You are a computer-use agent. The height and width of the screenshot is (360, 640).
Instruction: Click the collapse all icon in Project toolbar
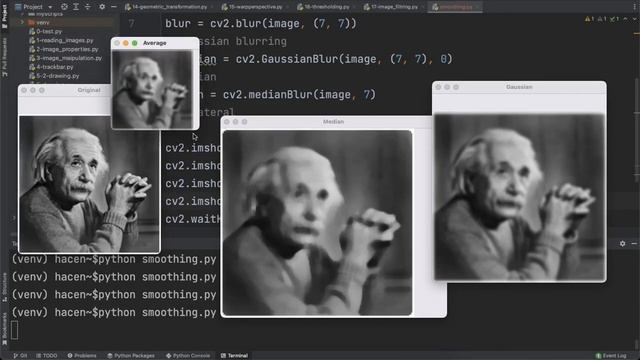[87, 7]
